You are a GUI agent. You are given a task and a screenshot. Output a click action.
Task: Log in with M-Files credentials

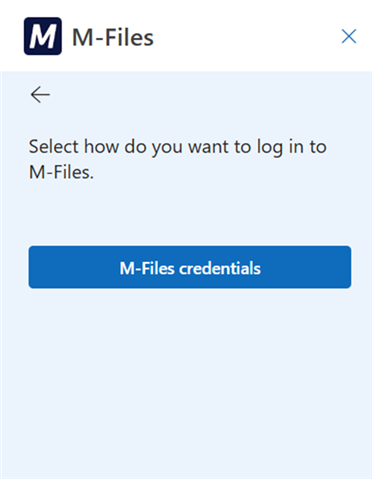tap(190, 267)
